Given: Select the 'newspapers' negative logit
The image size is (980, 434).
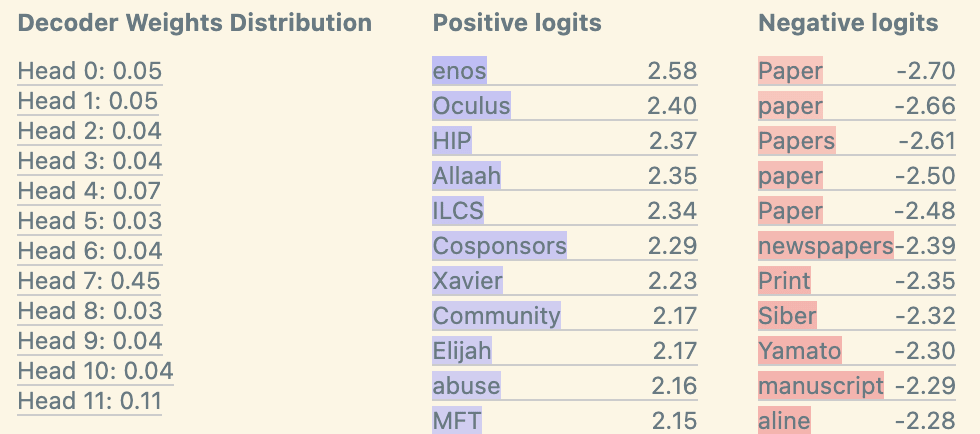Looking at the screenshot, I should click(826, 246).
